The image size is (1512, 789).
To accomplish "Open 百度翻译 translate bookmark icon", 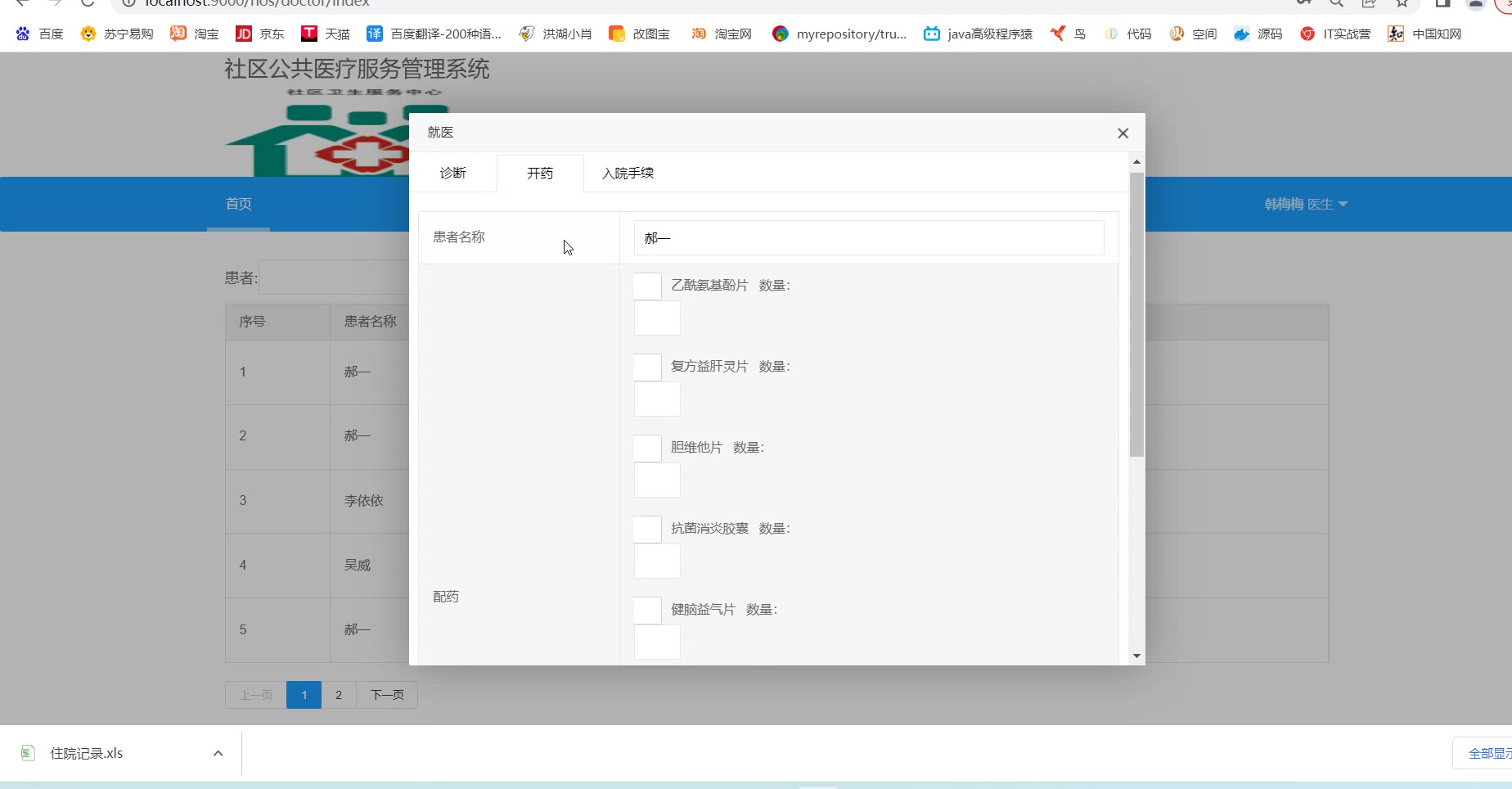I will coord(375,34).
